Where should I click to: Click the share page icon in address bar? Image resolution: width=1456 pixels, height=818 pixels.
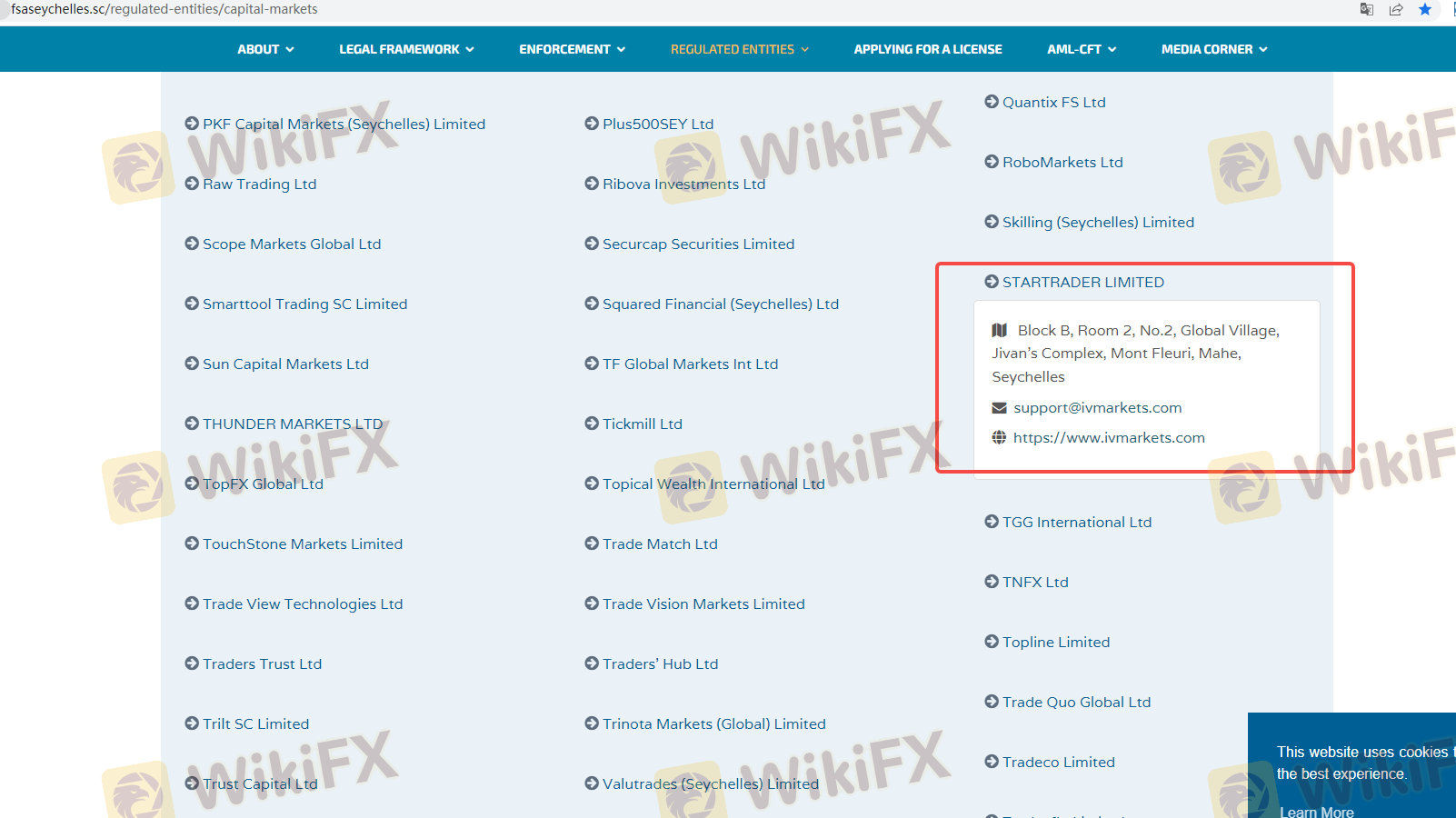coord(1395,9)
